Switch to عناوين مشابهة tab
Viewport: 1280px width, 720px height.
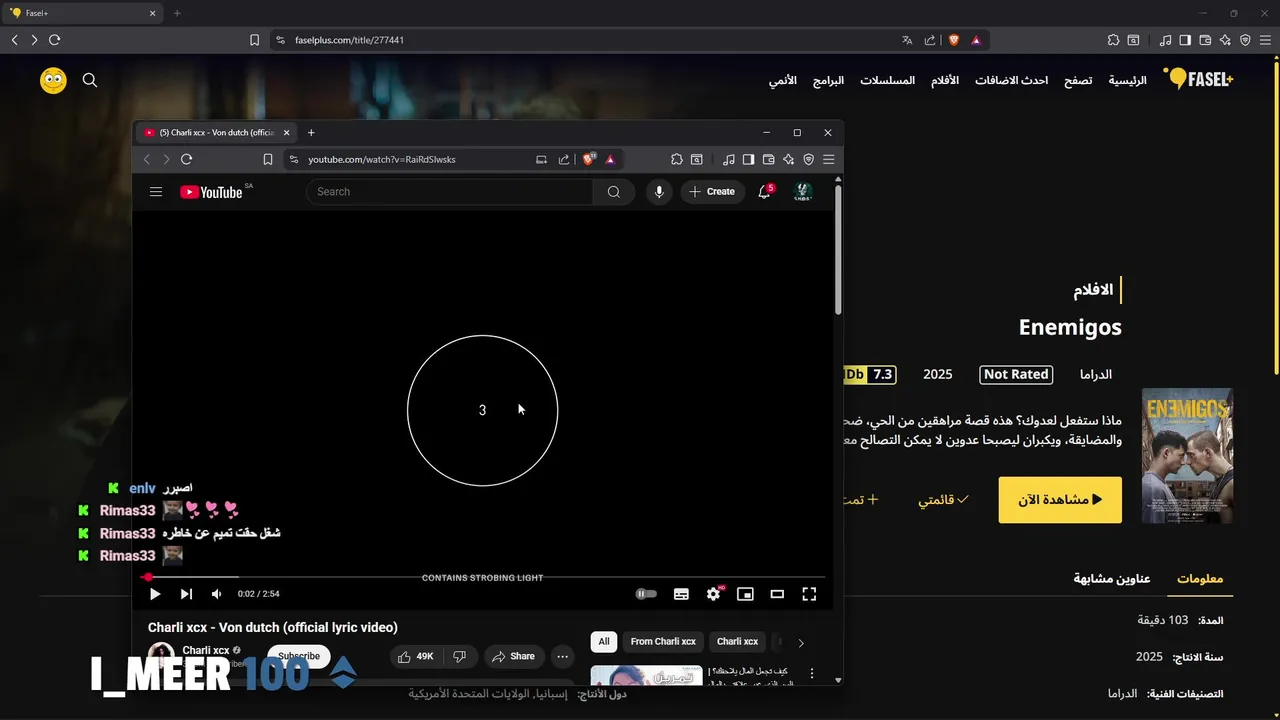point(1112,579)
